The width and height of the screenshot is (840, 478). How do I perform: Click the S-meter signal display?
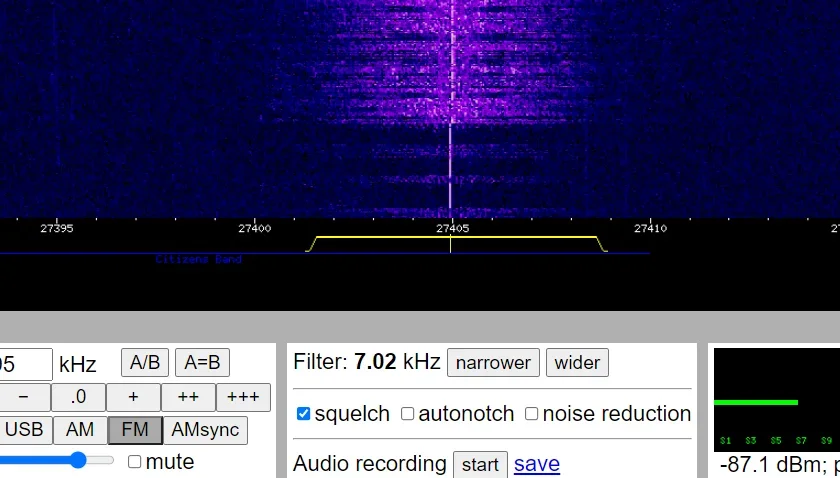[777, 400]
